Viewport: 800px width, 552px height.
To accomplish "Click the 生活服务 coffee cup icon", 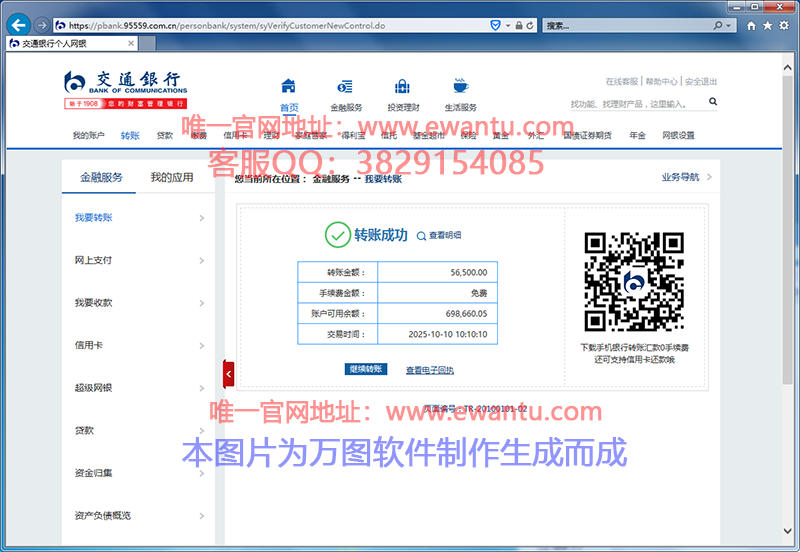I will coord(460,85).
